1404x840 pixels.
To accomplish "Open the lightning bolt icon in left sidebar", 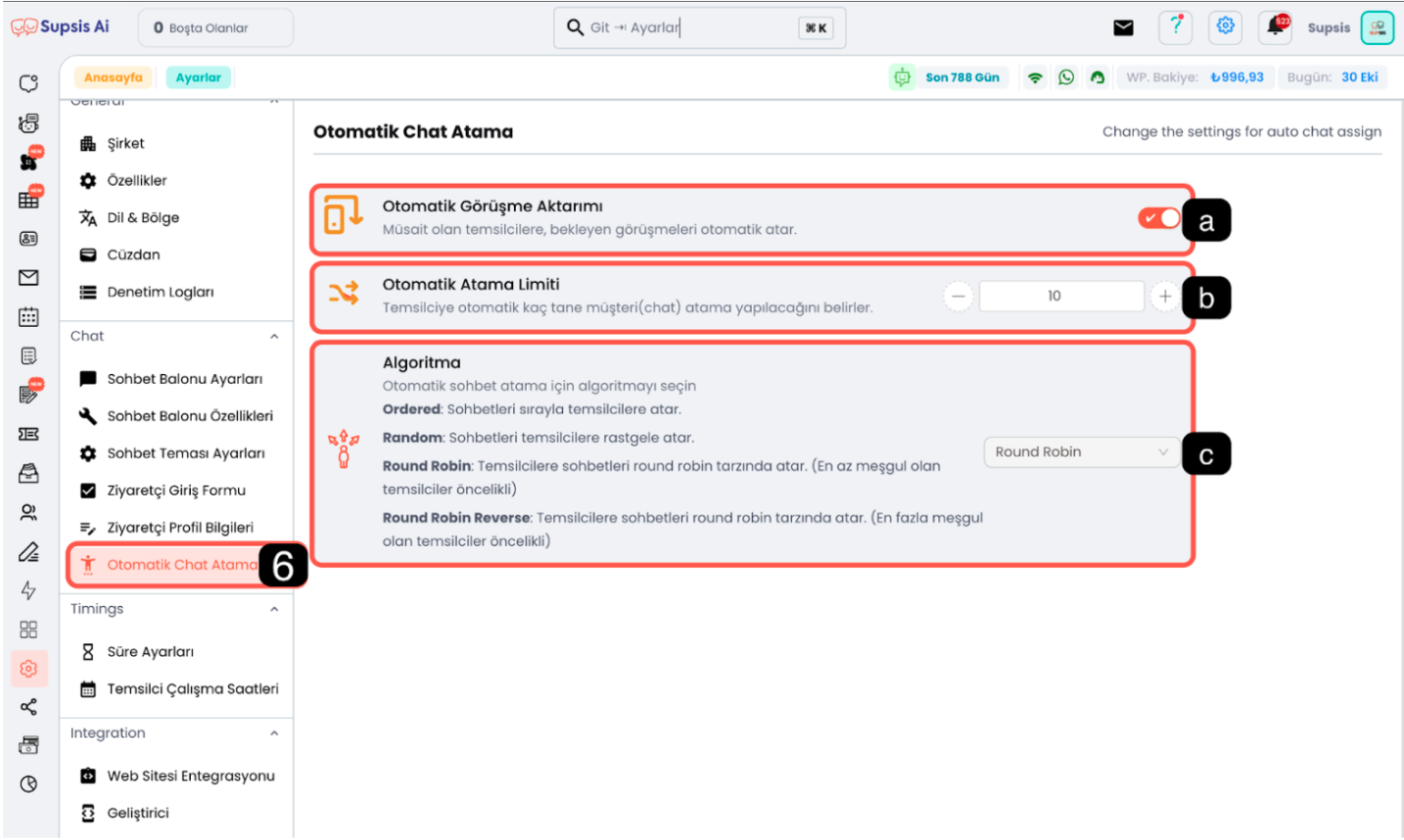I will point(28,590).
